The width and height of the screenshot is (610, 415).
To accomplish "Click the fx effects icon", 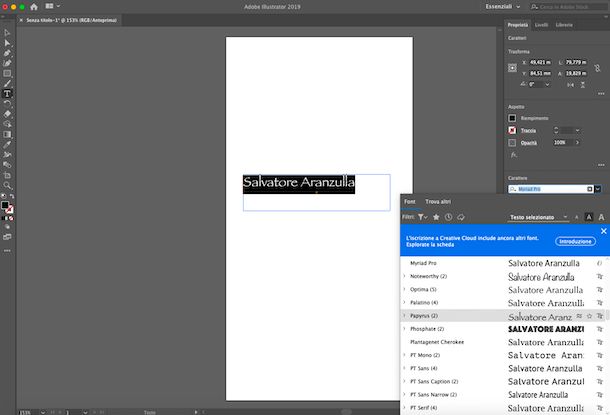I will 514,155.
